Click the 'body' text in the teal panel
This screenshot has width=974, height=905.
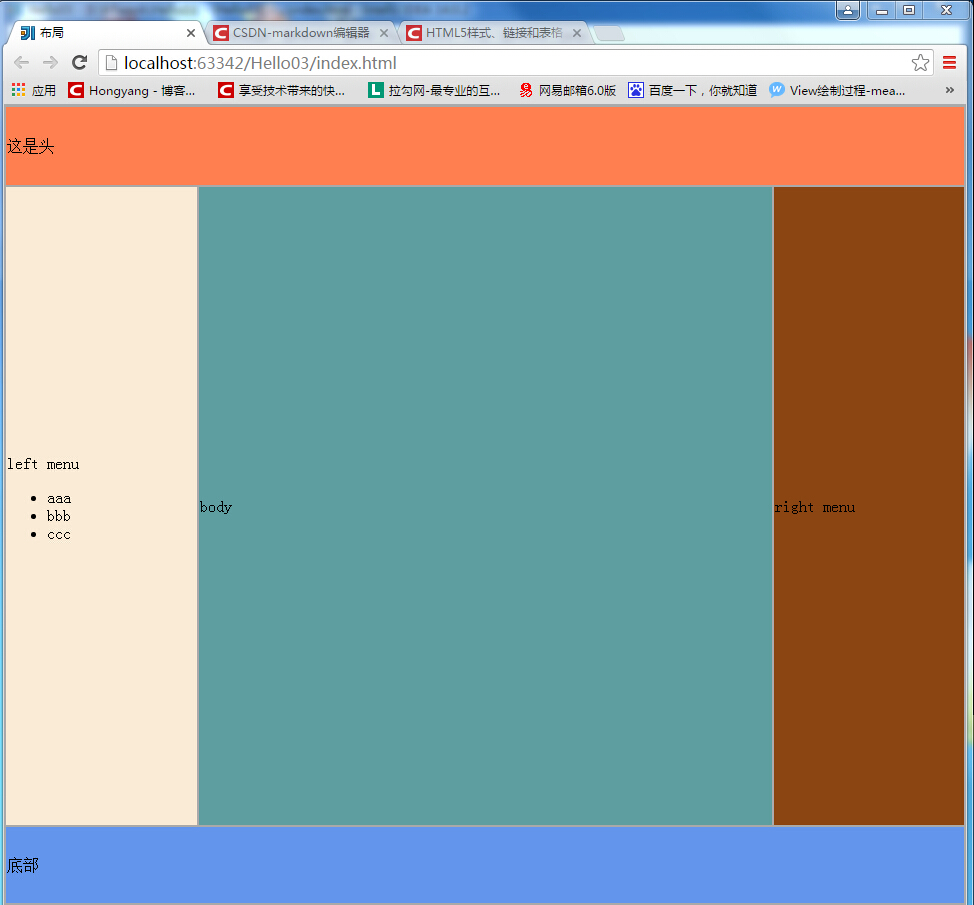(x=216, y=507)
